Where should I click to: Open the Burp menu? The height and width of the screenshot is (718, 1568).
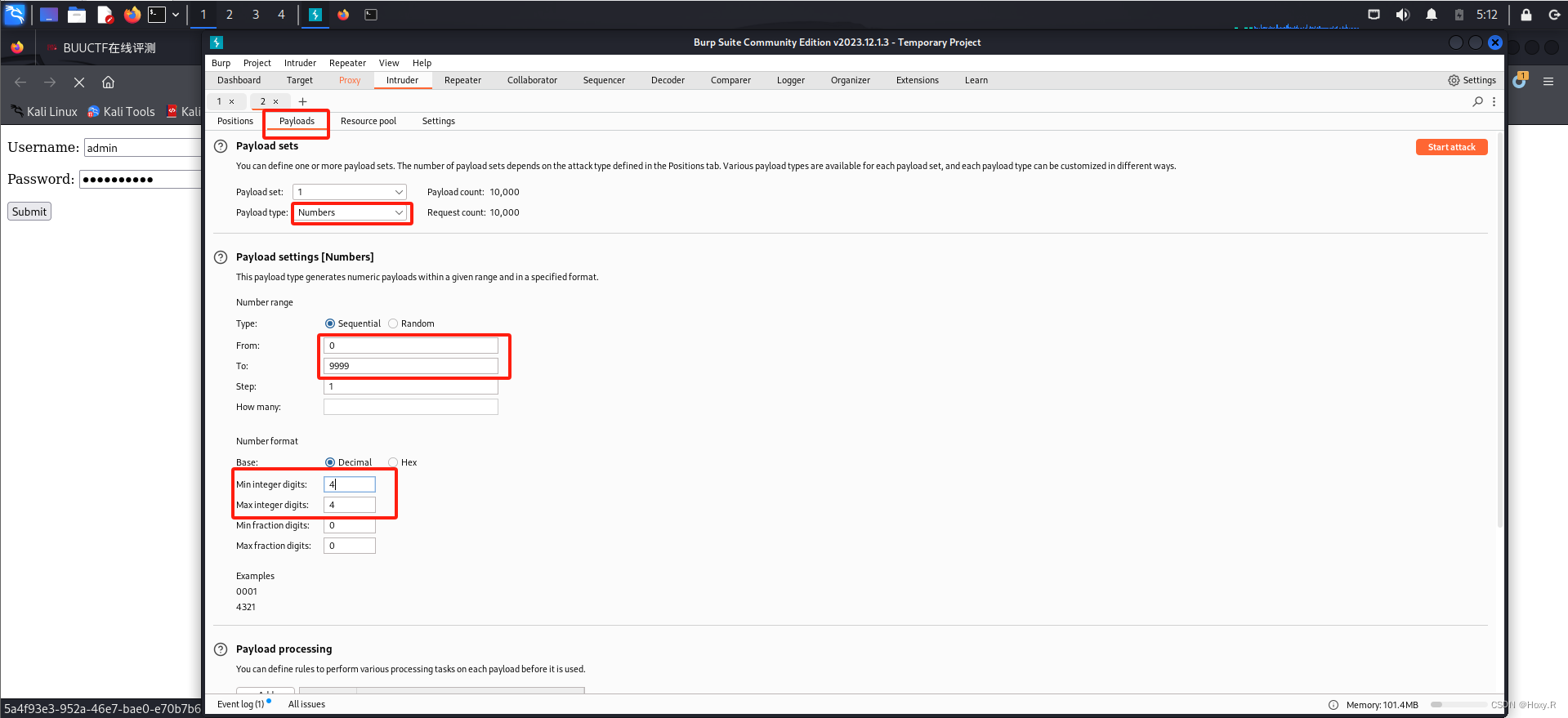pos(221,63)
